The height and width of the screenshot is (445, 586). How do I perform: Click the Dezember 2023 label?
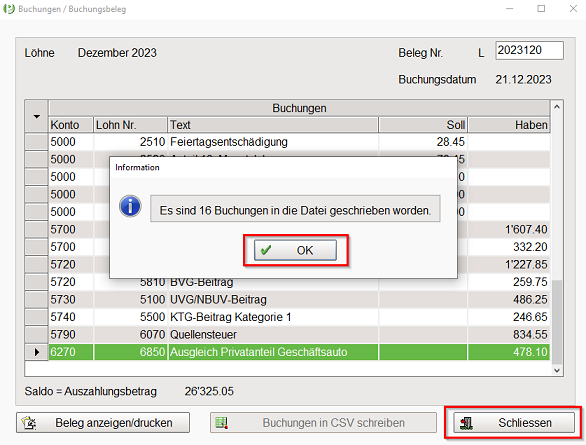pyautogui.click(x=117, y=53)
